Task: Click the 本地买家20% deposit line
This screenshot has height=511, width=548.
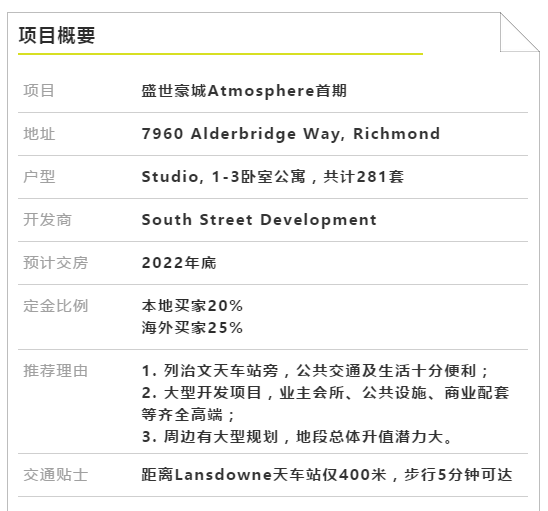Action: [192, 306]
